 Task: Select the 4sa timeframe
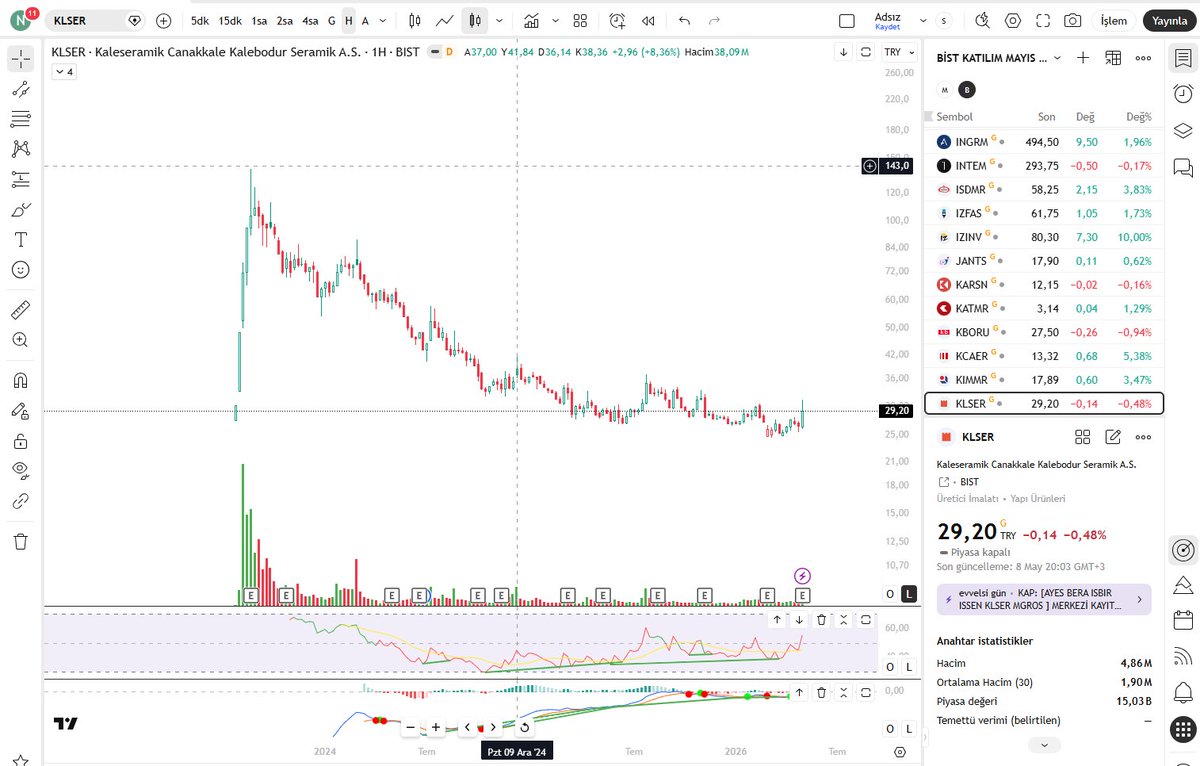311,20
